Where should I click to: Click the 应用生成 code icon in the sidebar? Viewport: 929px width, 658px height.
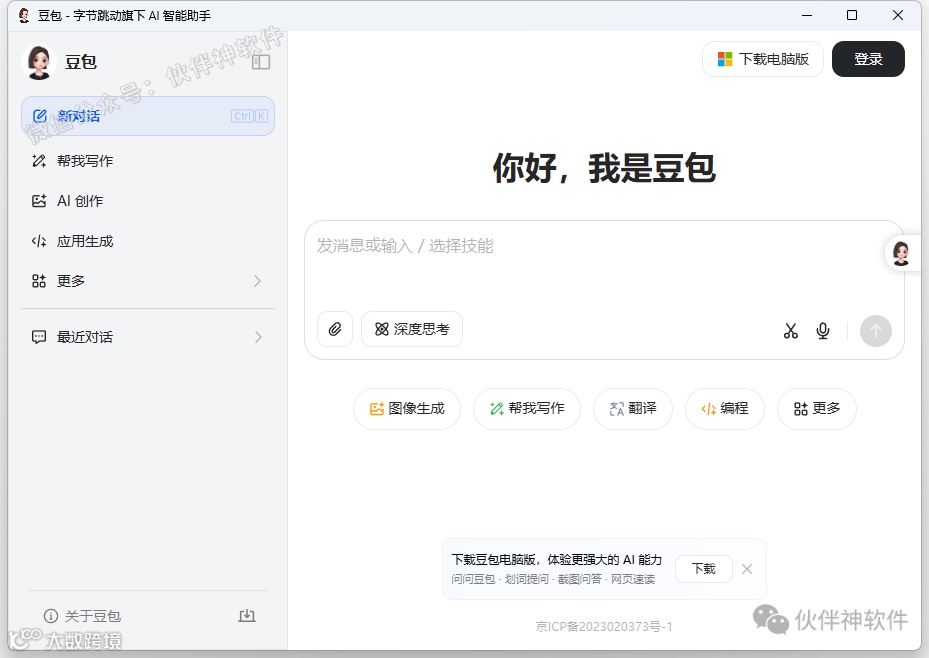39,242
